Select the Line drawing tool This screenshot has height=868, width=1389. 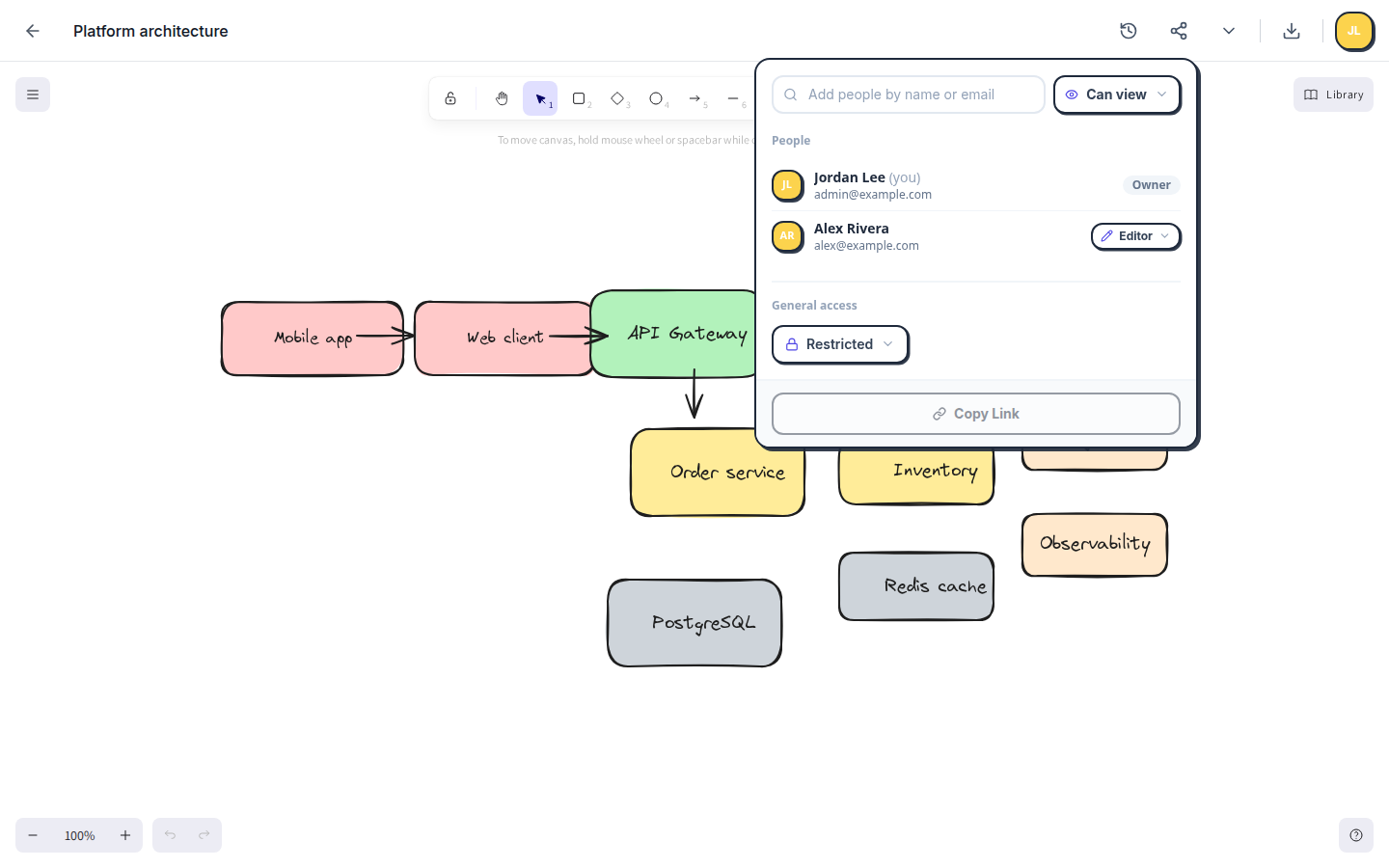coord(733,98)
